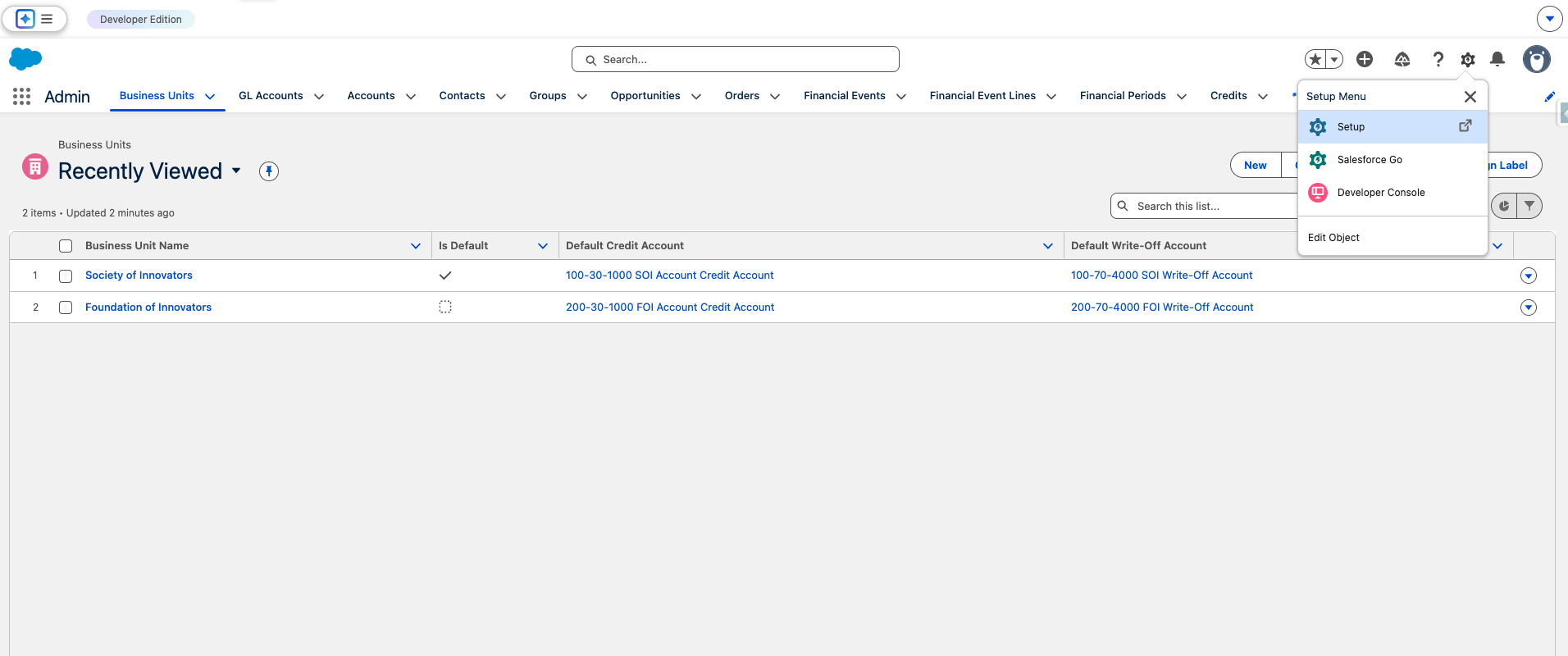The image size is (1568, 656).
Task: Click the search this list field
Action: pos(1204,207)
